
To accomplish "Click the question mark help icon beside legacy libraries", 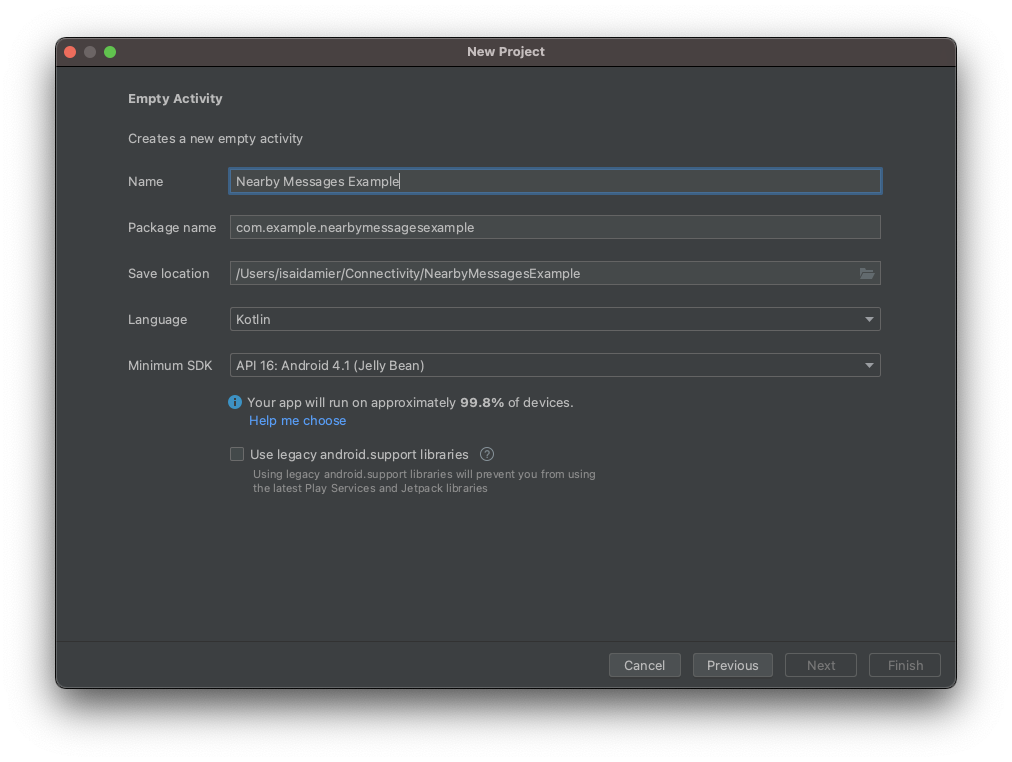I will [x=487, y=454].
